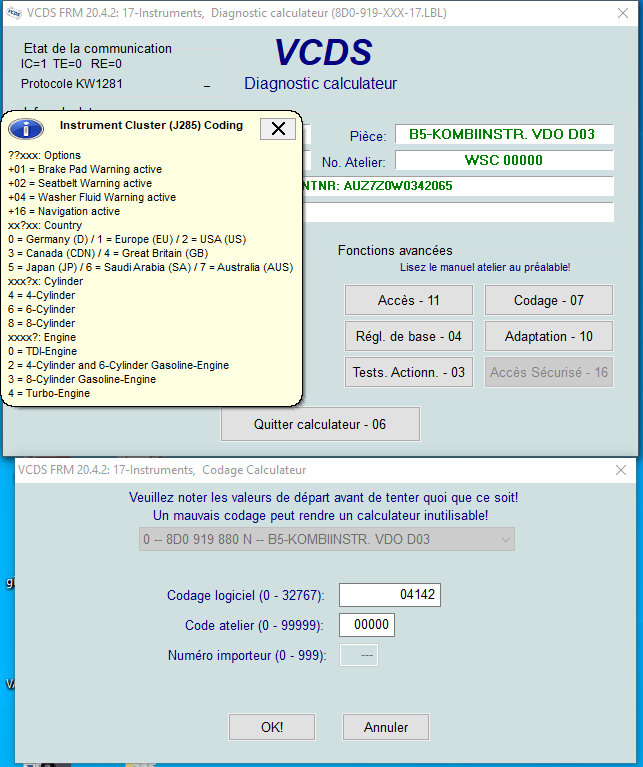Click 'Fonctions avancées' group label

395,250
